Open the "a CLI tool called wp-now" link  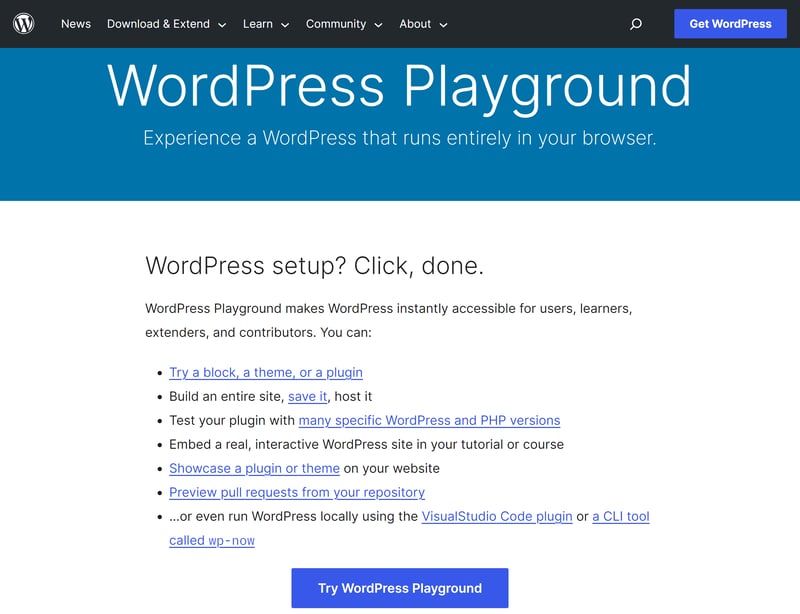[620, 517]
